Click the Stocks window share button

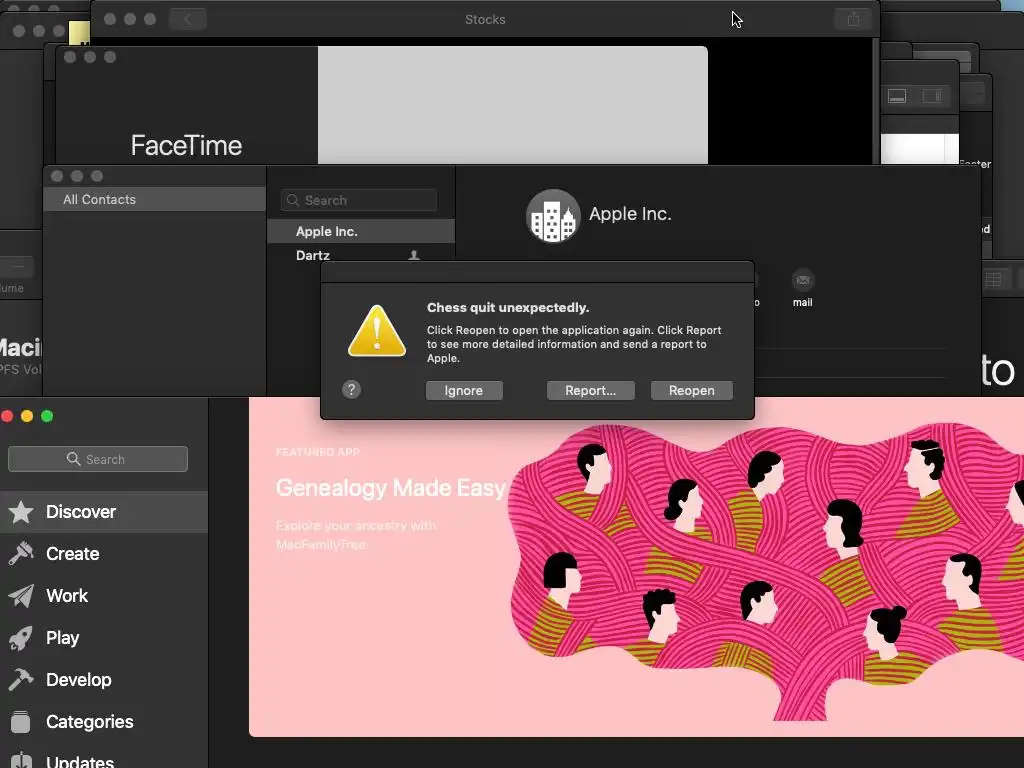pyautogui.click(x=853, y=19)
